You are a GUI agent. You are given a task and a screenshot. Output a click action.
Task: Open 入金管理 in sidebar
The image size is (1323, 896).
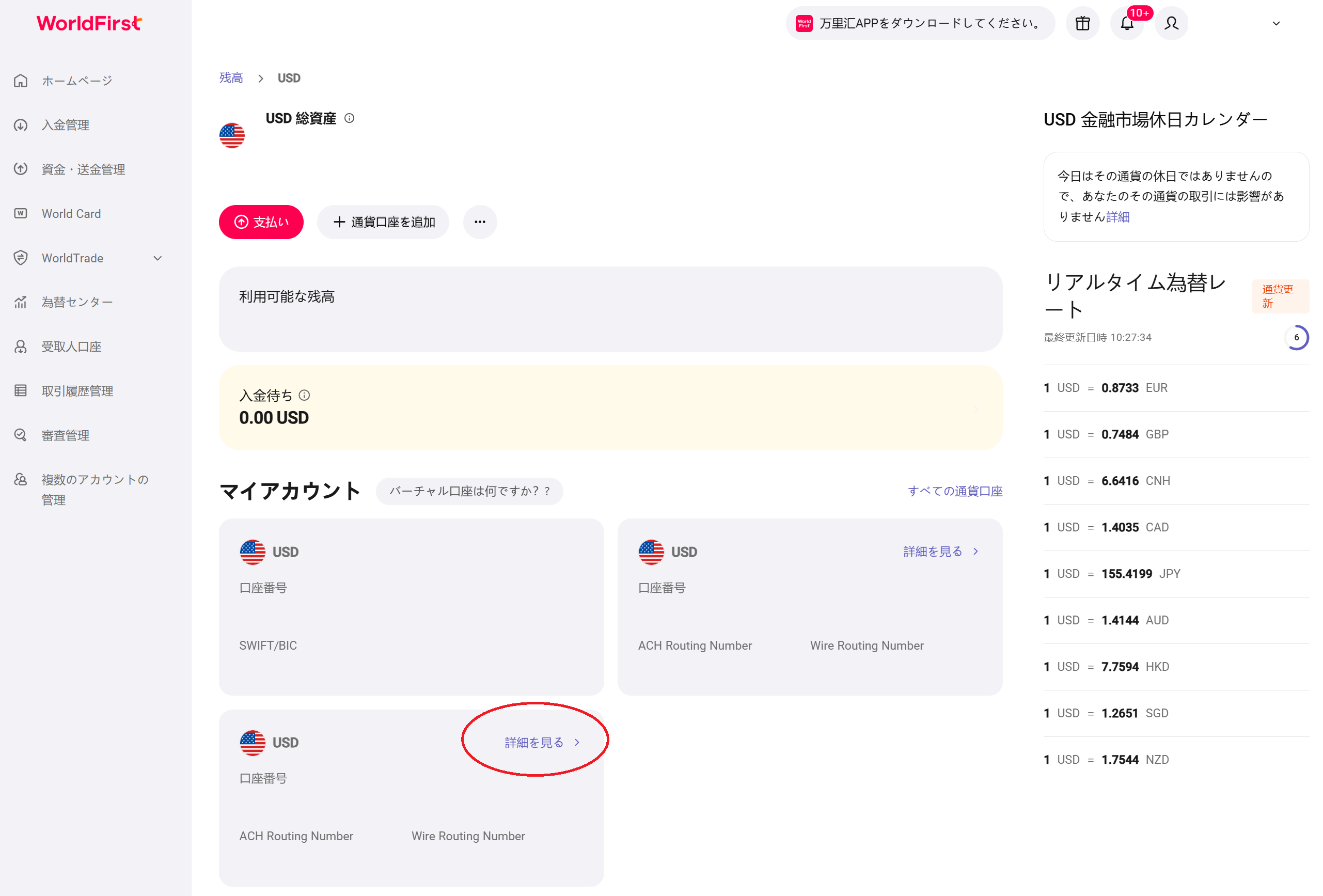click(x=66, y=124)
